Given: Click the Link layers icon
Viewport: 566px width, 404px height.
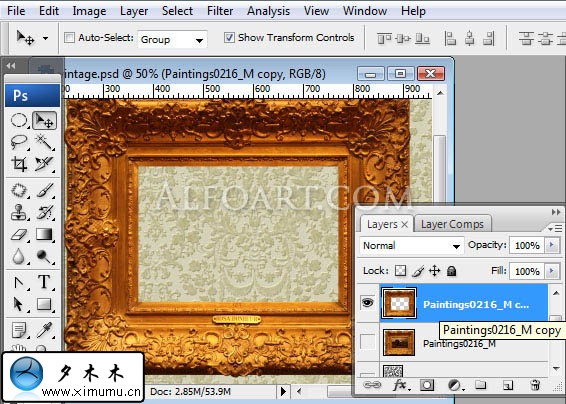Looking at the screenshot, I should (x=372, y=385).
